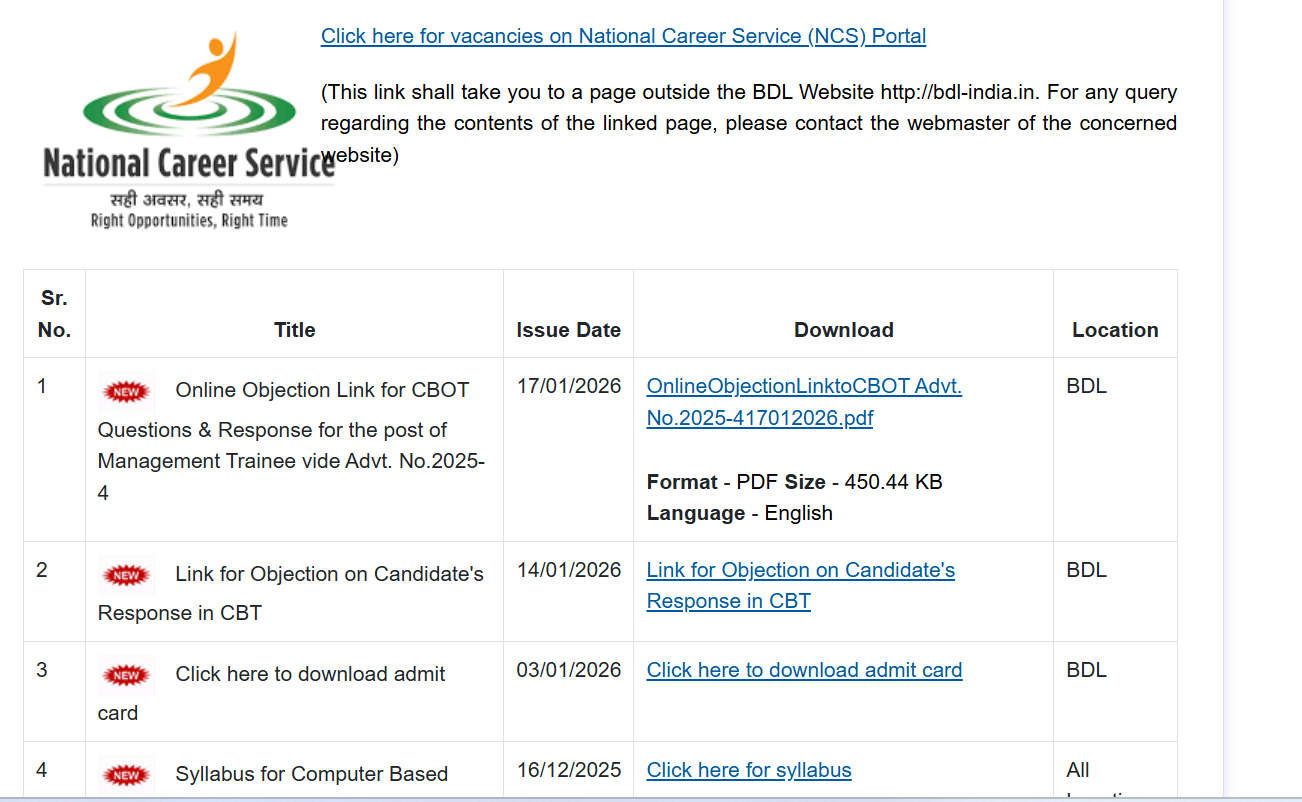Click the 16/12/2025 issue date cell
The width and height of the screenshot is (1302, 802).
pyautogui.click(x=569, y=770)
